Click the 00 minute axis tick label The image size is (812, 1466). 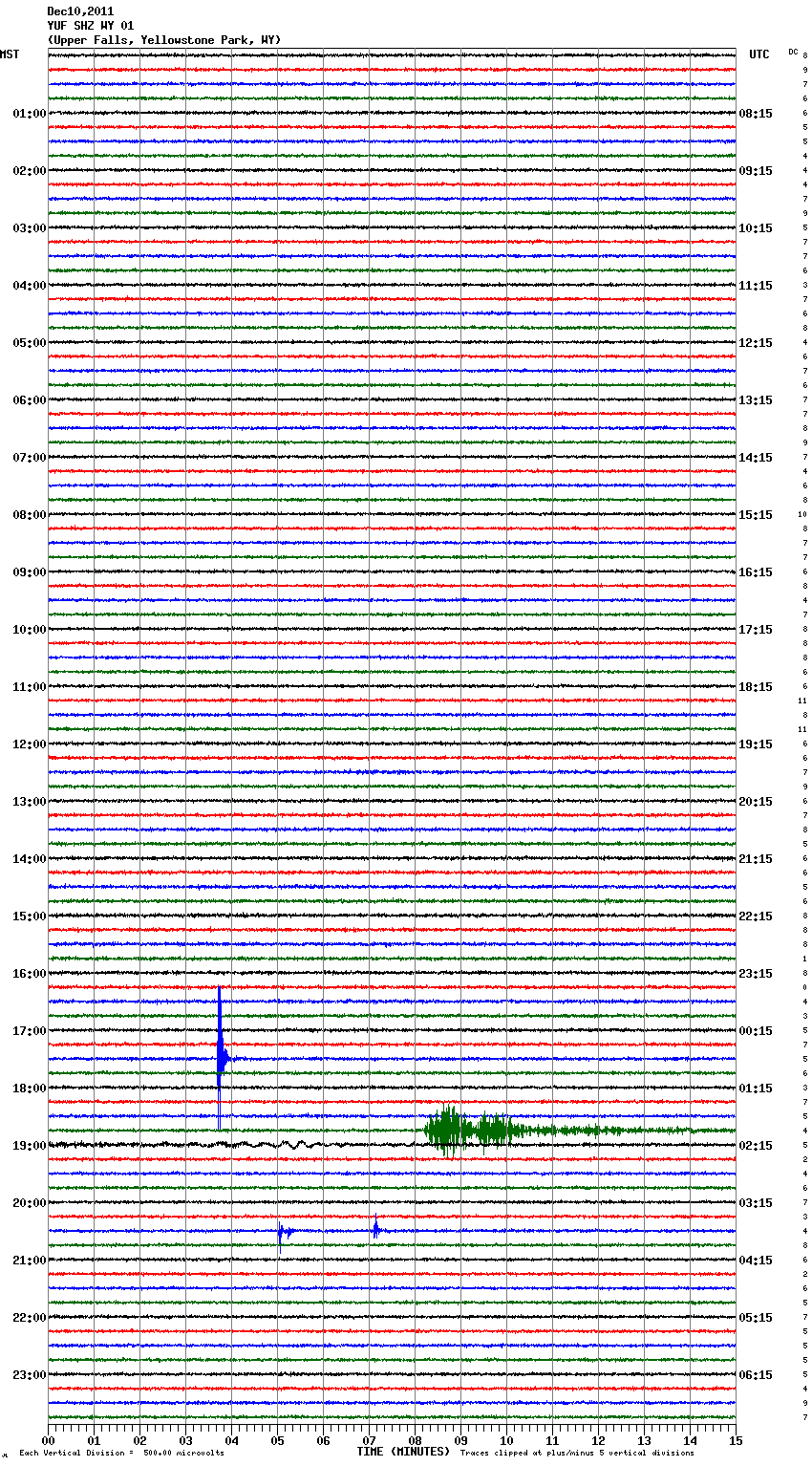48,1440
